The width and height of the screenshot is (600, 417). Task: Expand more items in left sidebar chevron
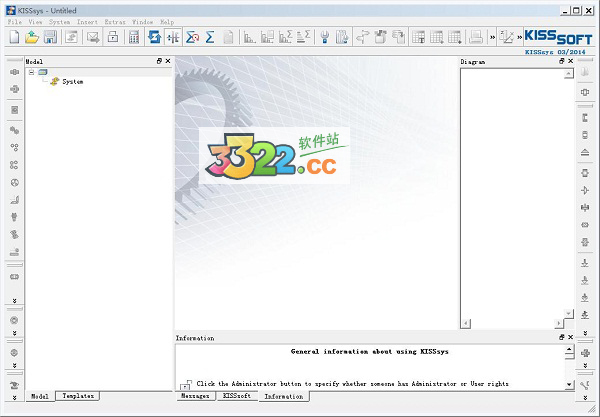[14, 299]
